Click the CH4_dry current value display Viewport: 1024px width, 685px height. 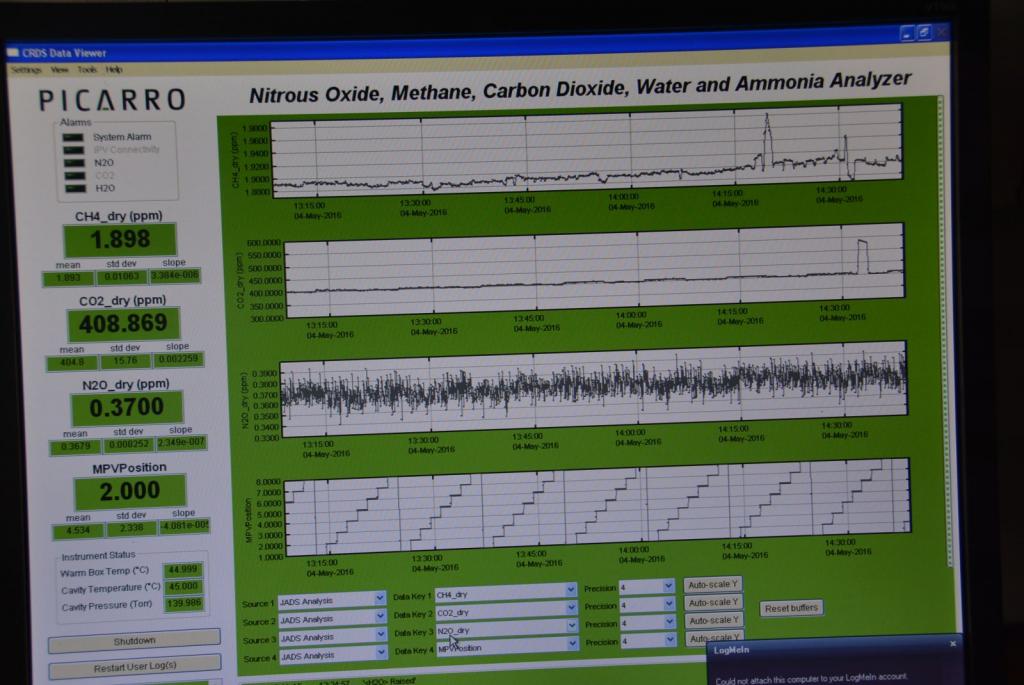120,240
